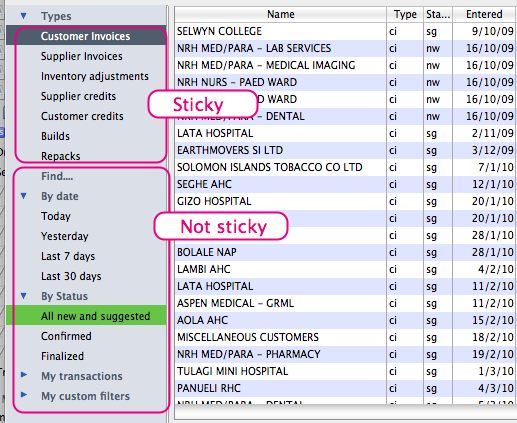
Task: Select the SELWYN COLLEGE row
Action: 346,31
